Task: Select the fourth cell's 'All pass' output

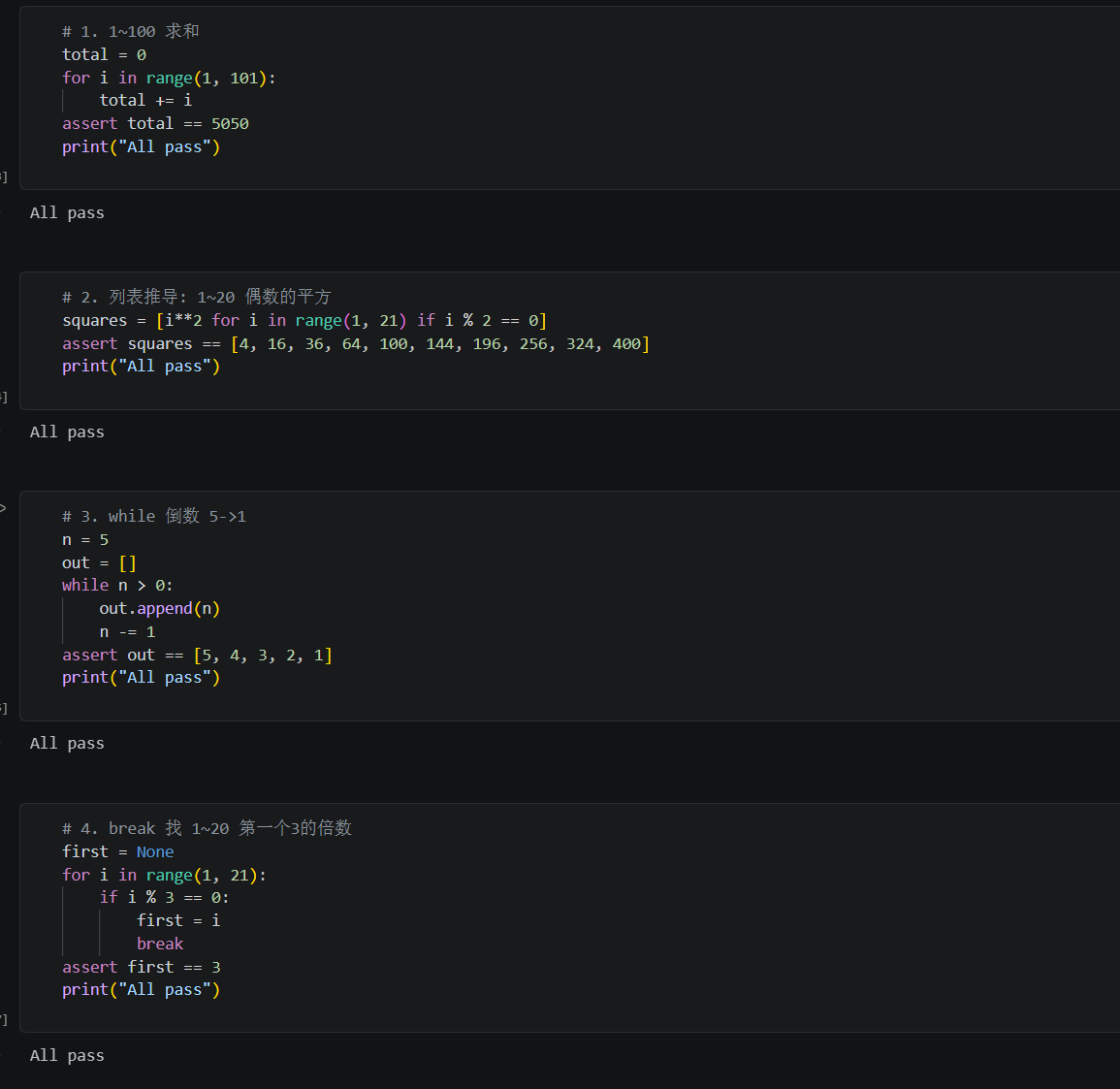Action: (67, 1055)
